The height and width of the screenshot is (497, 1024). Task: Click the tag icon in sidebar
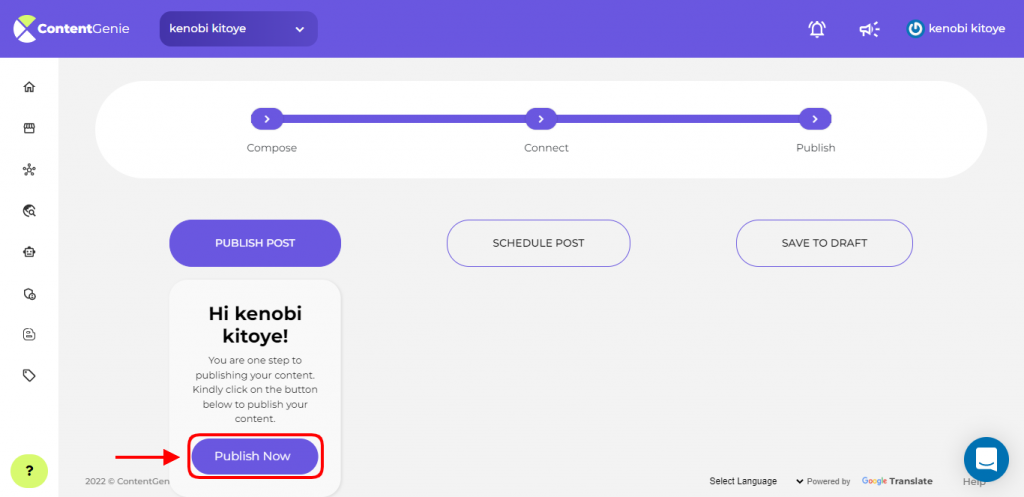click(29, 376)
